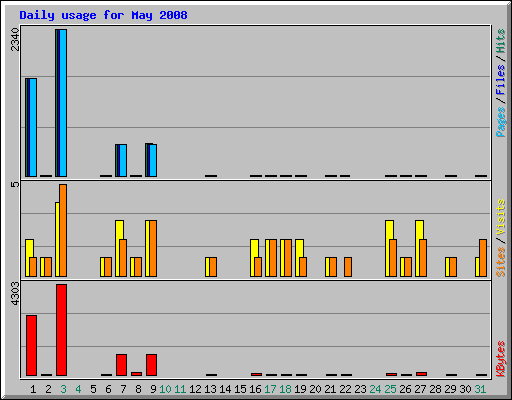Click the cyan Pages bar for day 7
Image resolution: width=512 pixels, height=400 pixels.
[123, 160]
